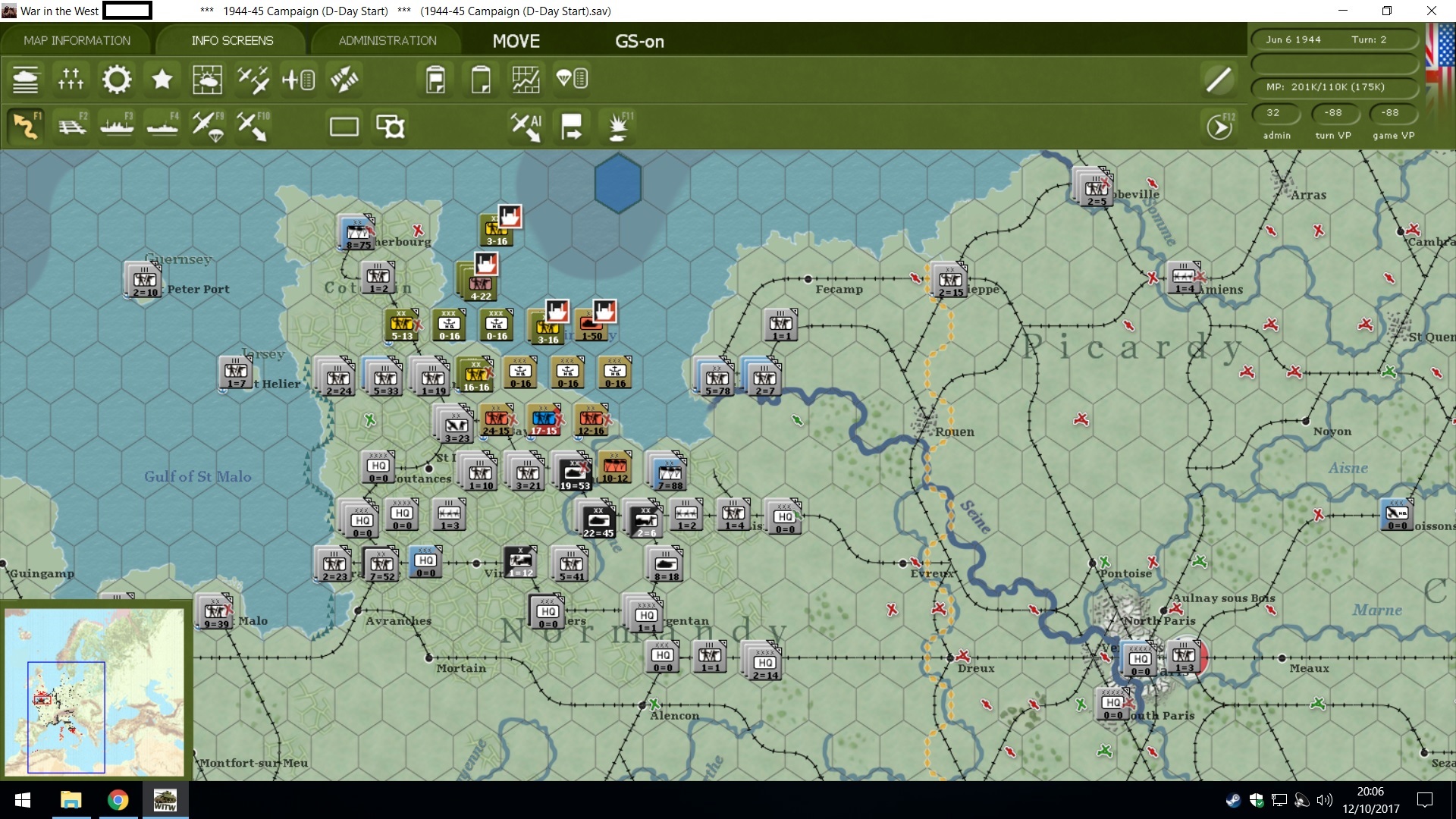Open the air groups icon with three planes

253,80
